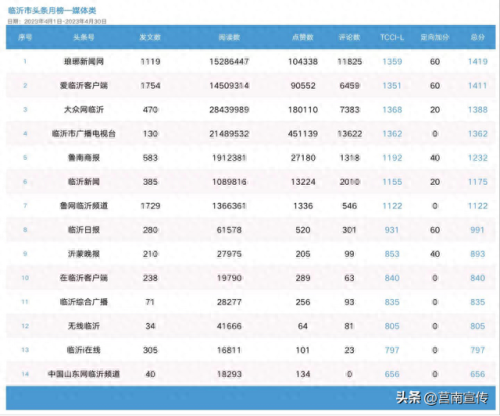Viewport: 500px width, 416px height.
Task: Click the account name "在临沂客户端"
Action: 84,278
